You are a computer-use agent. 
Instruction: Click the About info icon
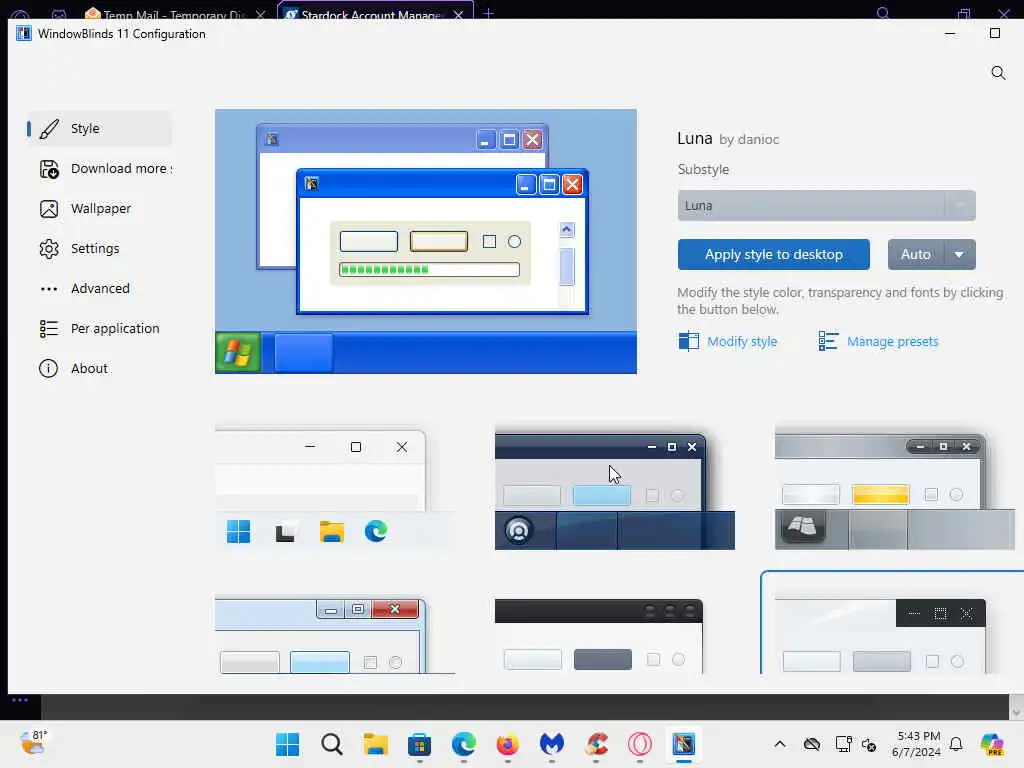(x=48, y=368)
